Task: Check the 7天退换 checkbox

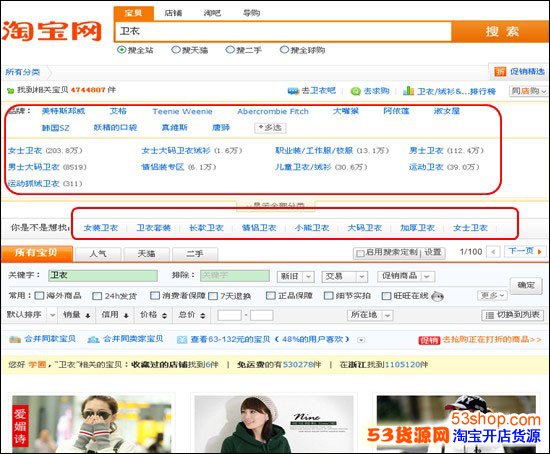Action: 213,296
